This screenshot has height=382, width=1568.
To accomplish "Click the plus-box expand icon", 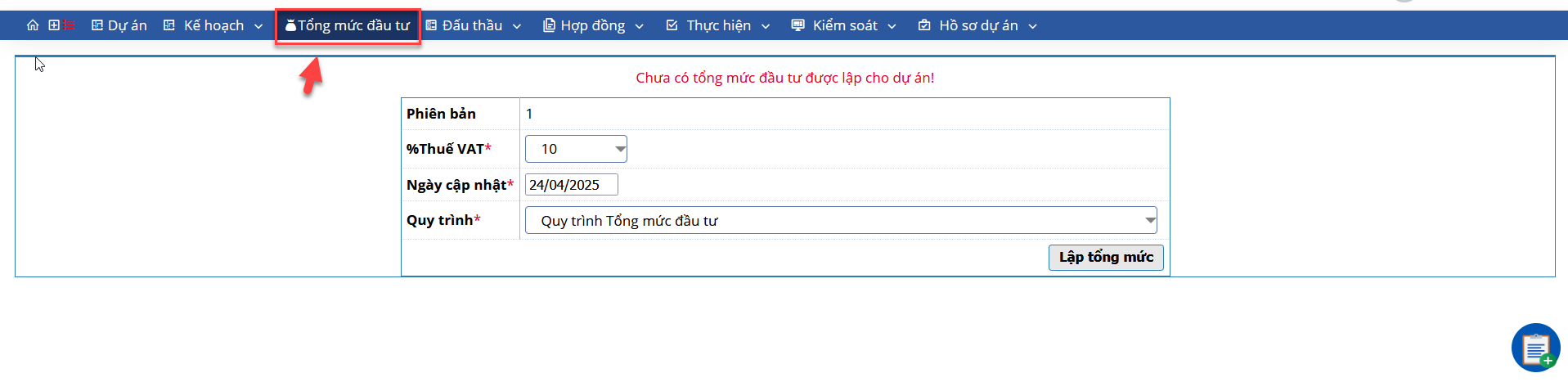I will tap(54, 25).
